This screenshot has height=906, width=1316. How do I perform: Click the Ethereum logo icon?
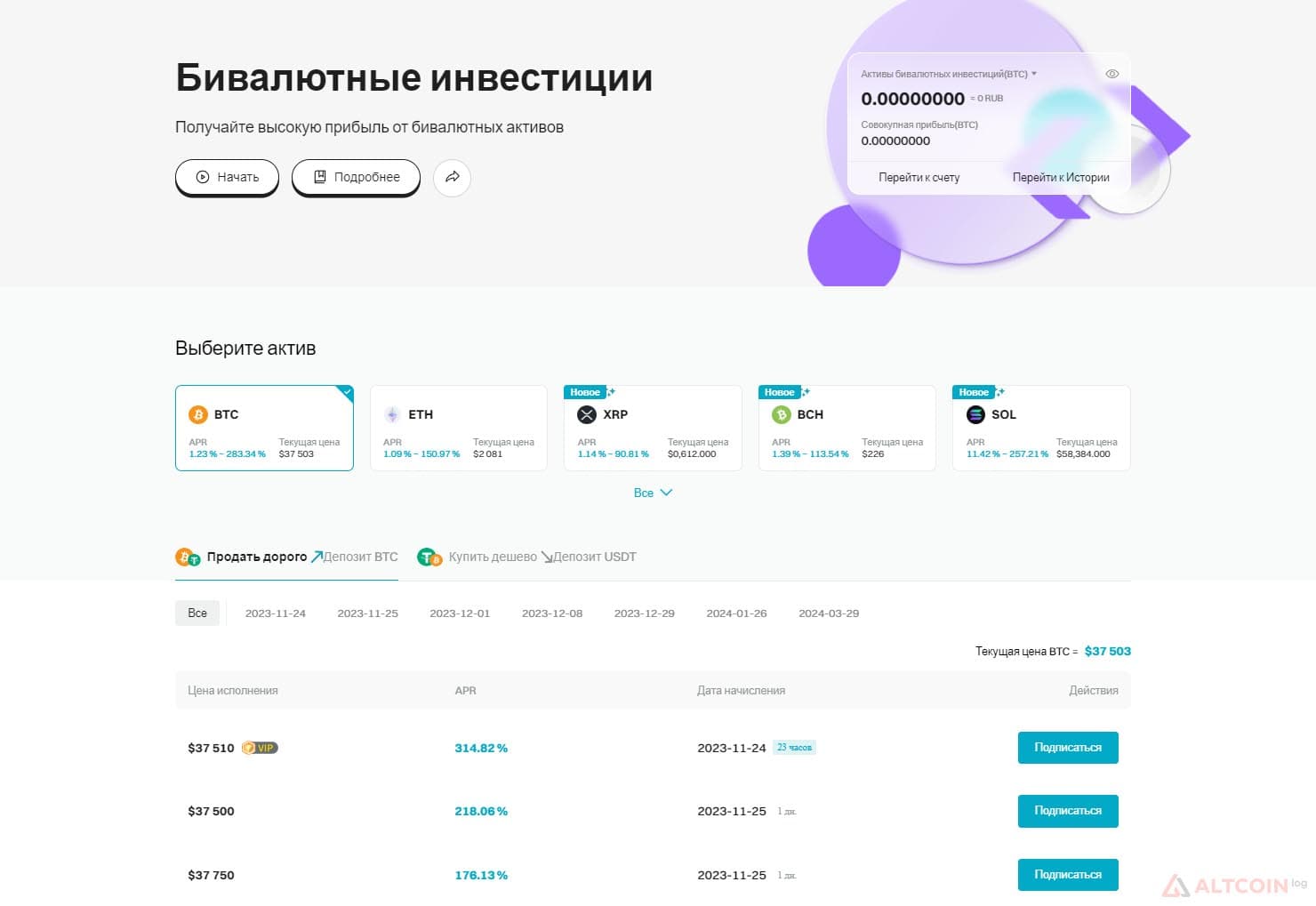[x=392, y=414]
